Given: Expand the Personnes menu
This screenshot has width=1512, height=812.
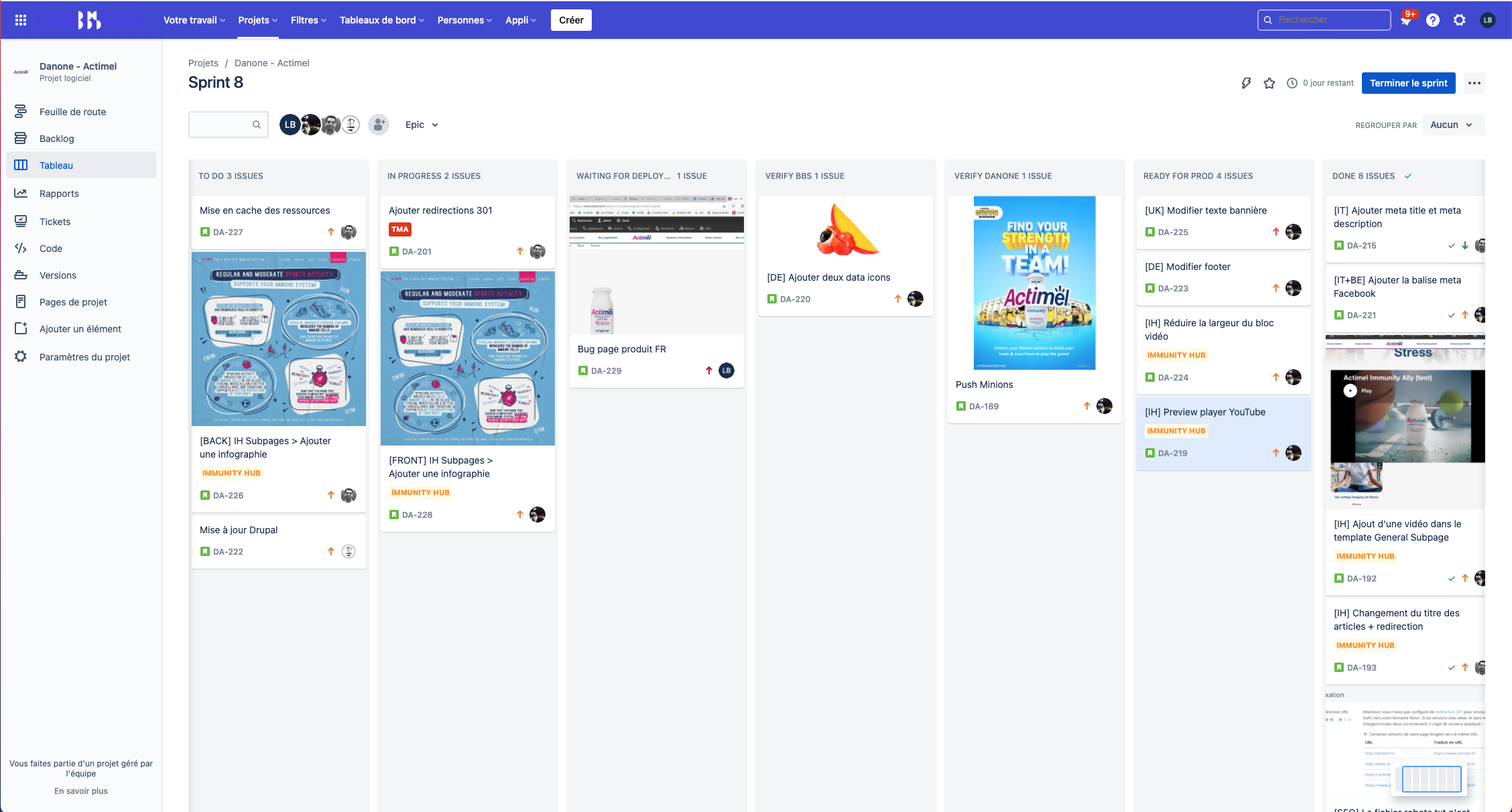Looking at the screenshot, I should point(464,20).
